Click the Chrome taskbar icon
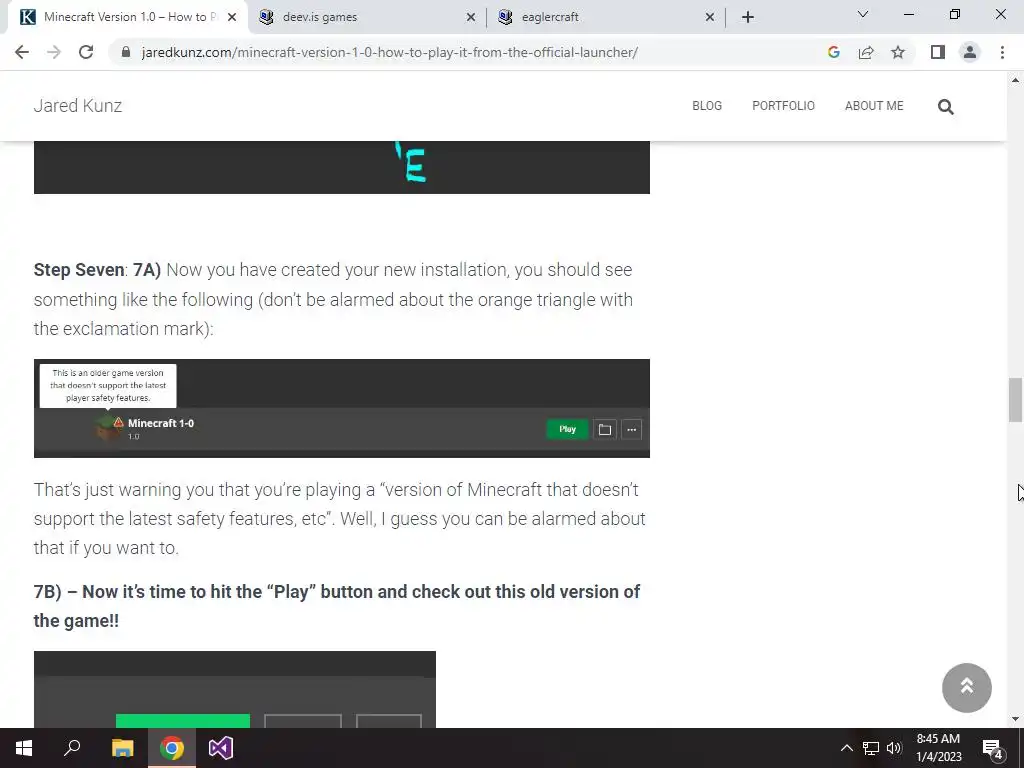The width and height of the screenshot is (1024, 768). [172, 748]
